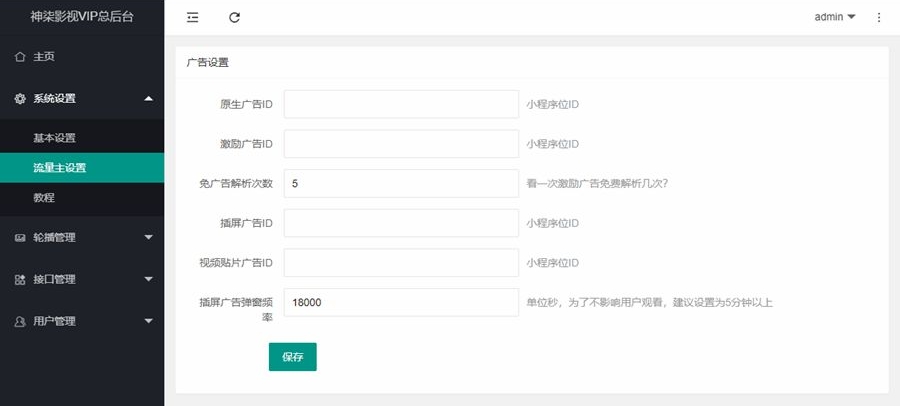The image size is (900, 406).
Task: Open the three-dot more options menu
Action: pyautogui.click(x=879, y=17)
